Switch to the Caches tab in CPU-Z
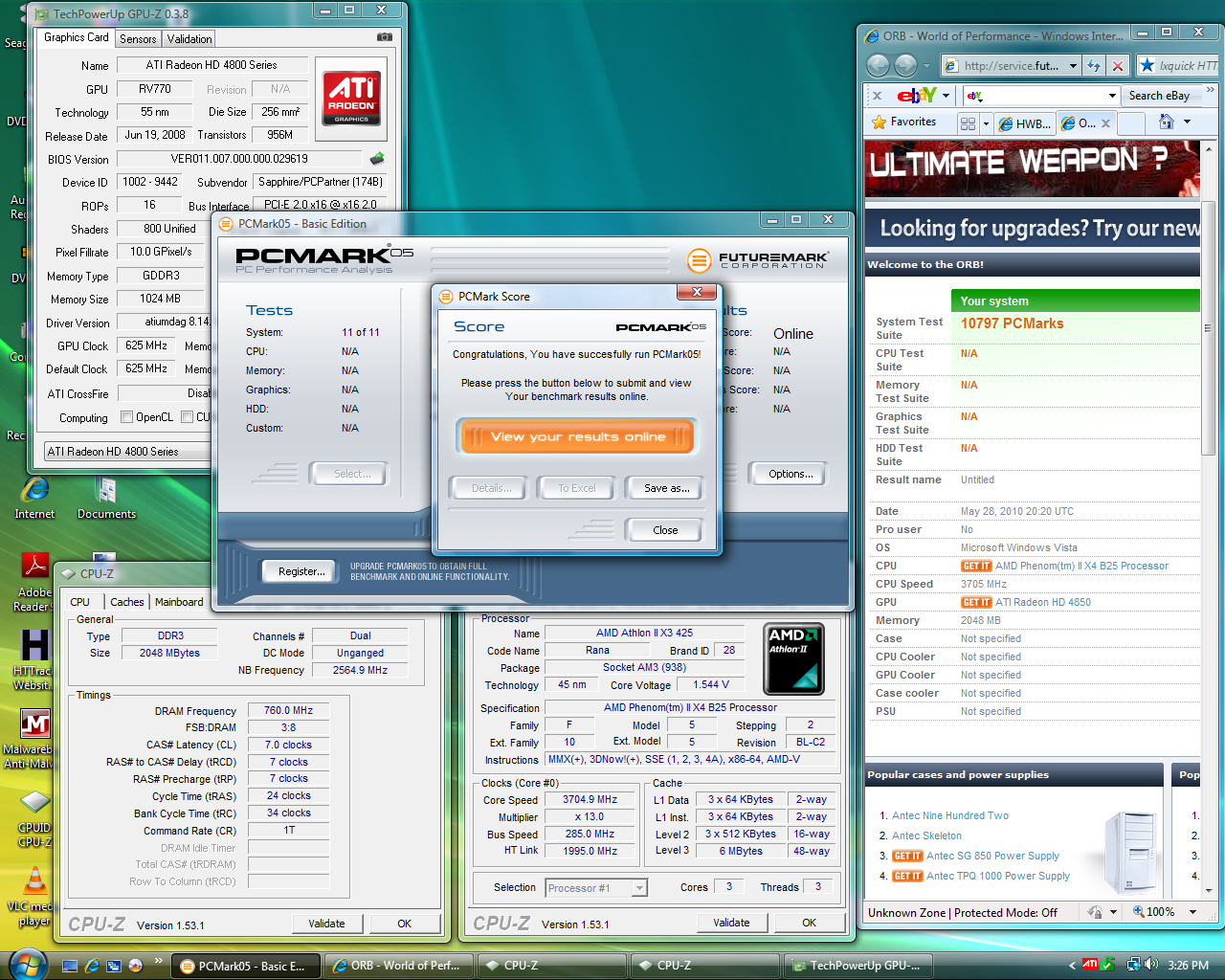 127,602
